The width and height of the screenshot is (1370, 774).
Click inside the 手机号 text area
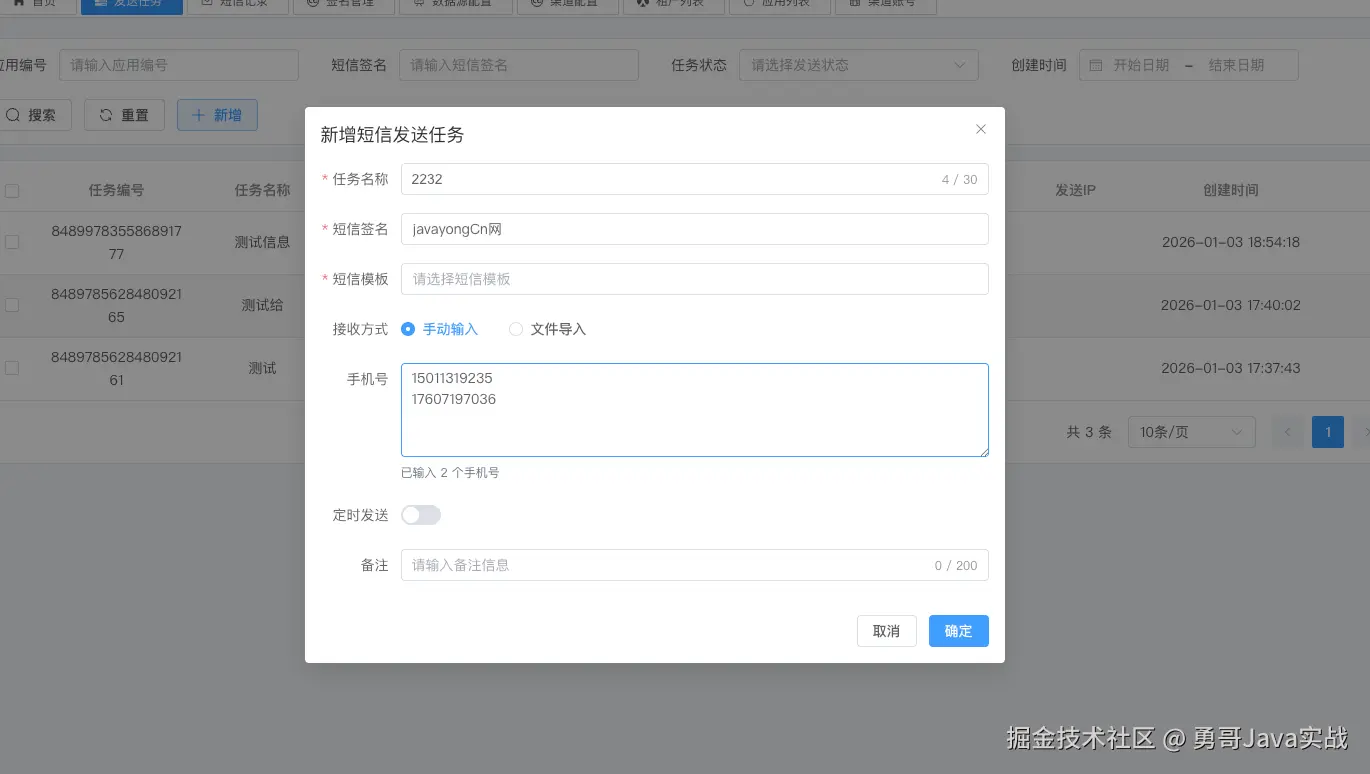(x=694, y=410)
